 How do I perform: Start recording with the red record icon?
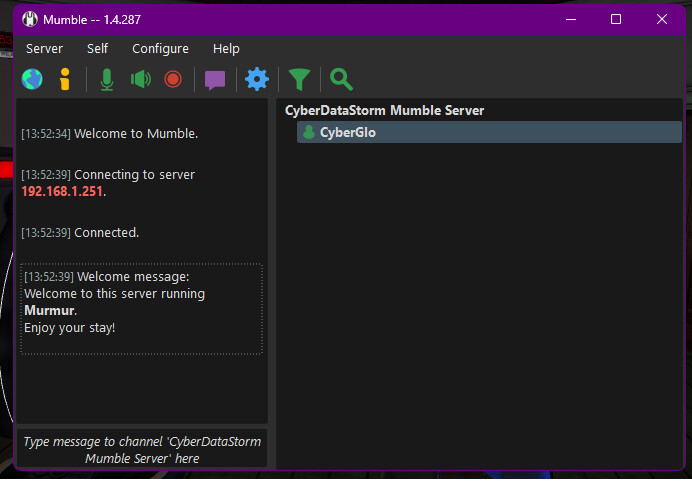tap(173, 79)
